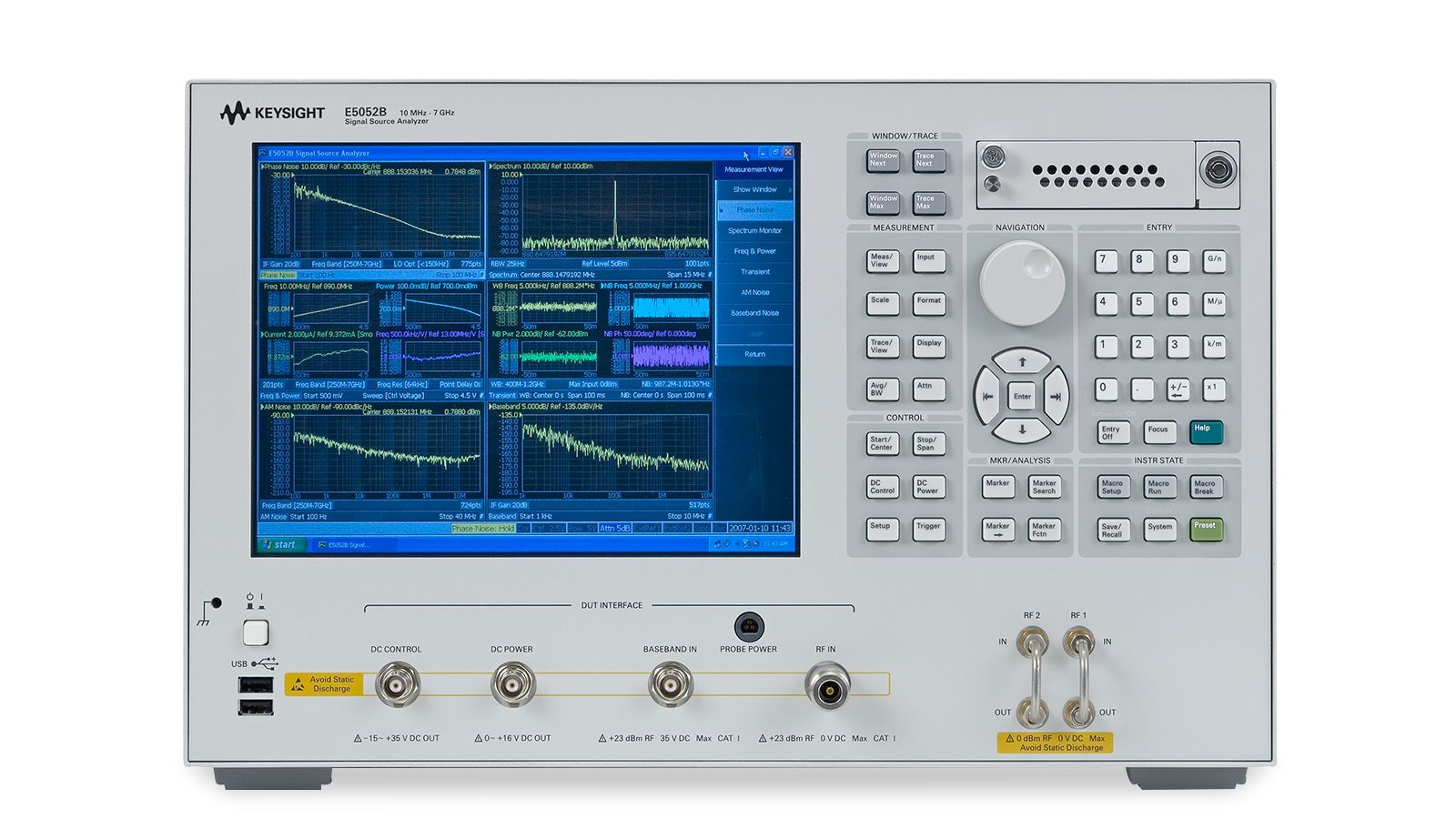Click the Save/Recall key
The image size is (1456, 819).
(x=1113, y=530)
